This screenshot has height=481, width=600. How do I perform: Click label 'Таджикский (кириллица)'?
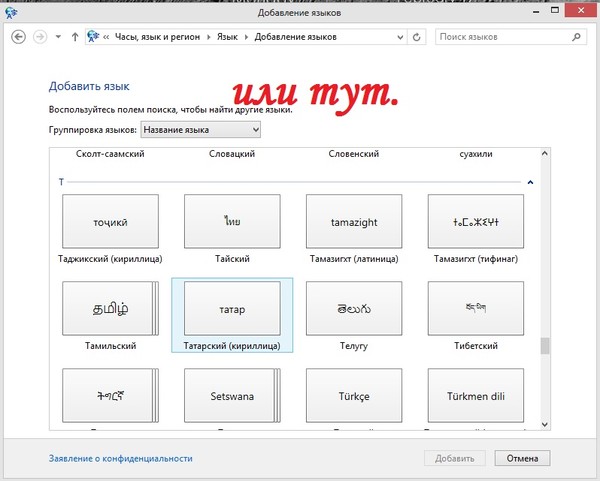pyautogui.click(x=110, y=259)
